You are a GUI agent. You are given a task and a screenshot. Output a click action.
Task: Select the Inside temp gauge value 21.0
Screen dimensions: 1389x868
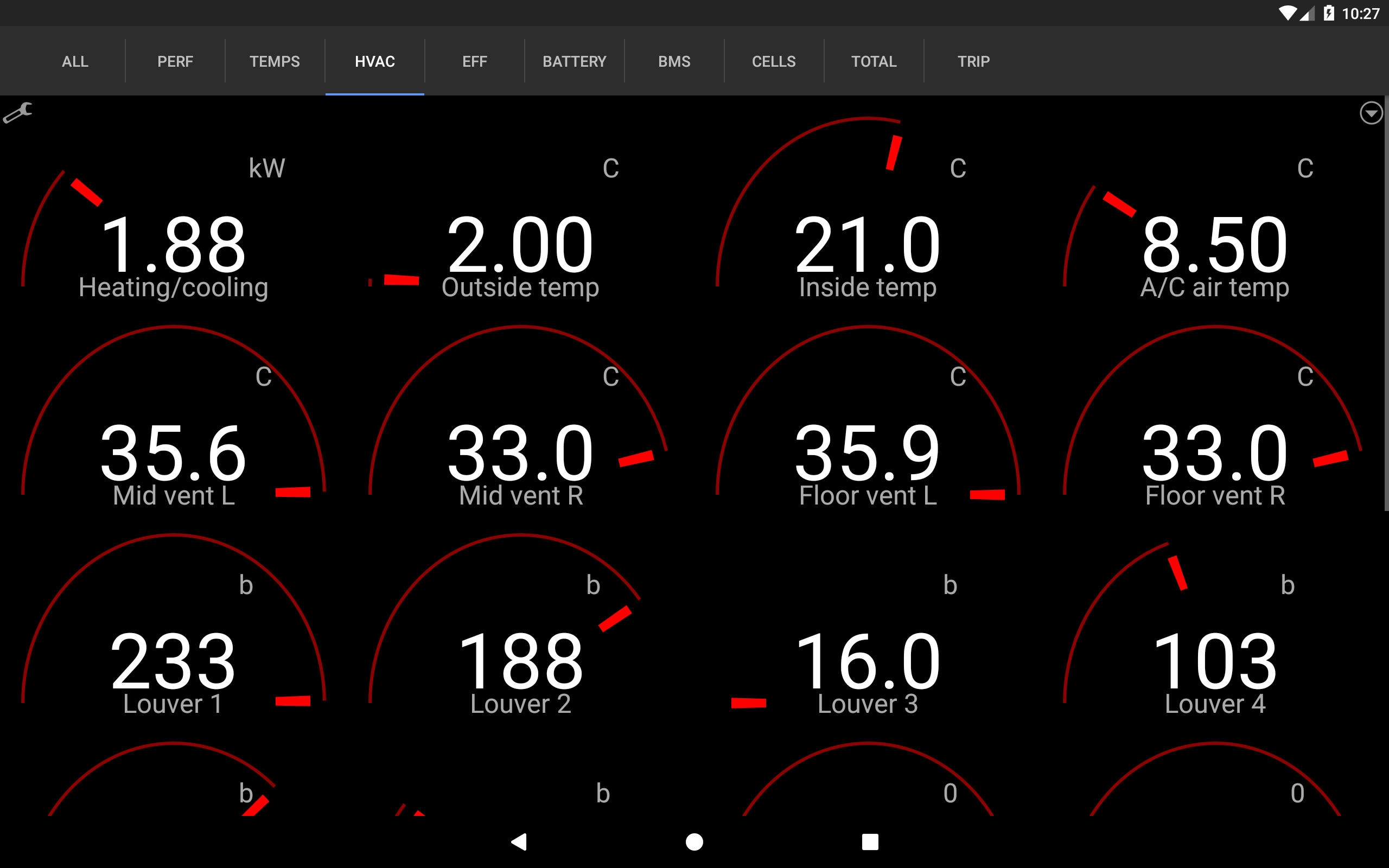[x=868, y=246]
